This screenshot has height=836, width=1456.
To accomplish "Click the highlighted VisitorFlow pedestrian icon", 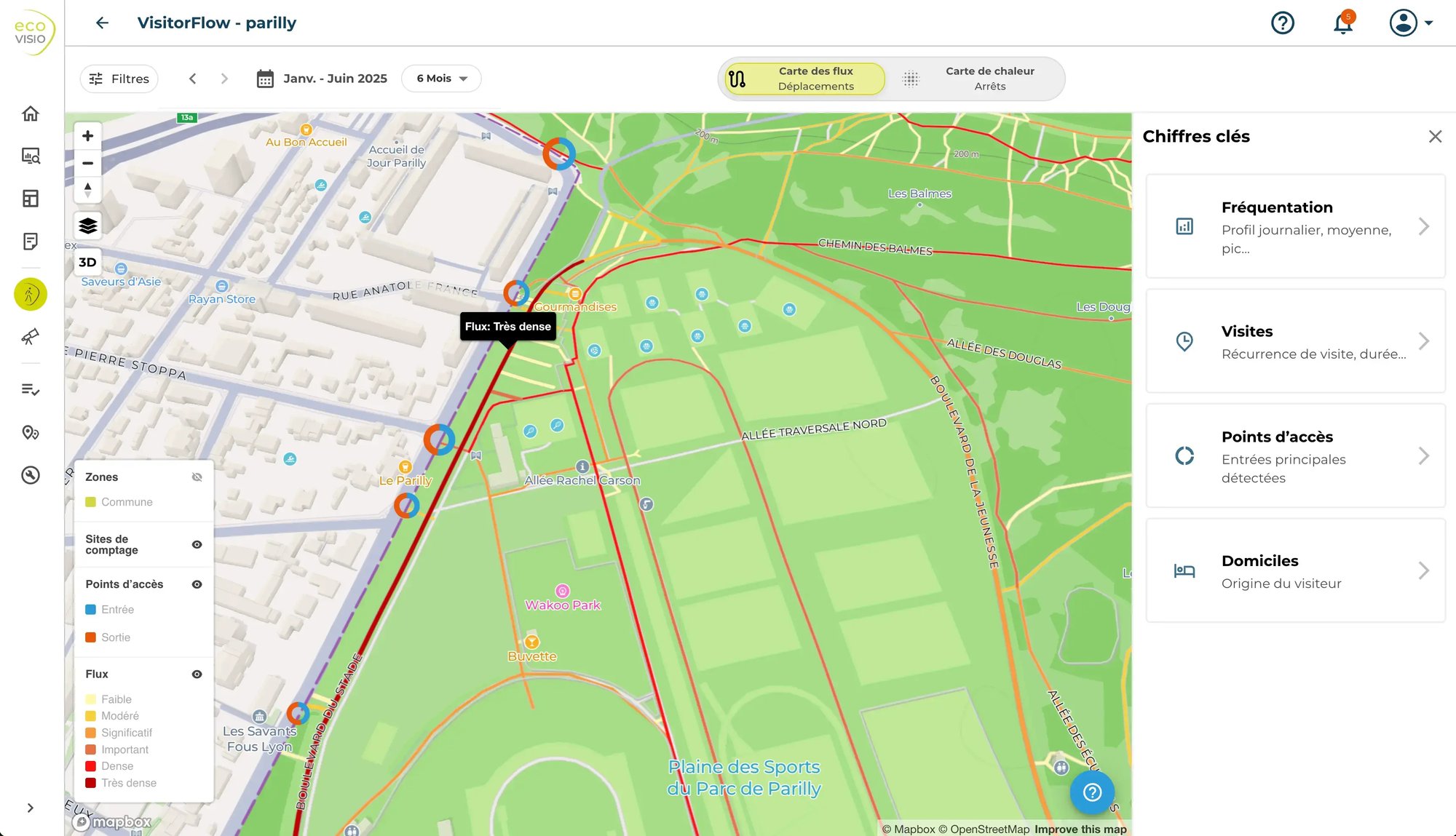I will tap(31, 294).
